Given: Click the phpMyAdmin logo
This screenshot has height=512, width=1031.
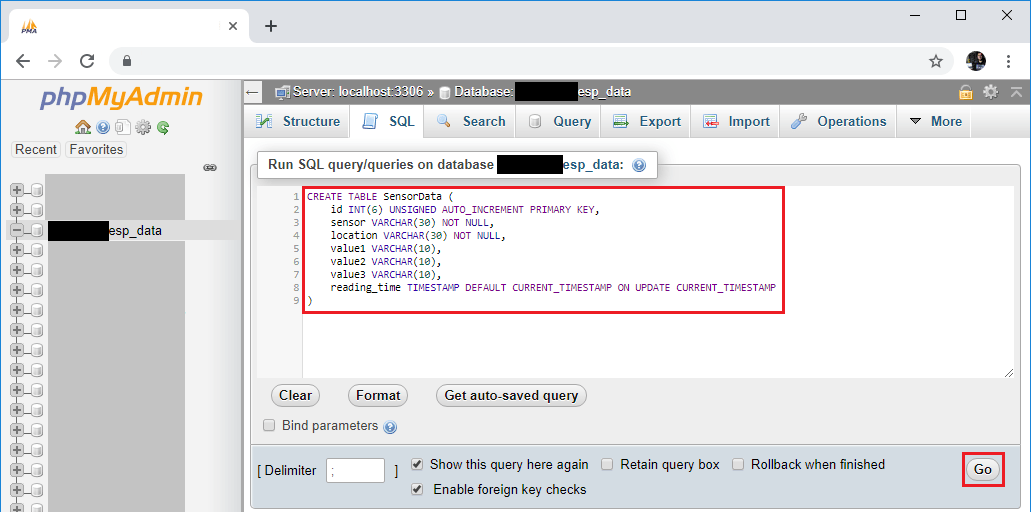Looking at the screenshot, I should pos(122,98).
